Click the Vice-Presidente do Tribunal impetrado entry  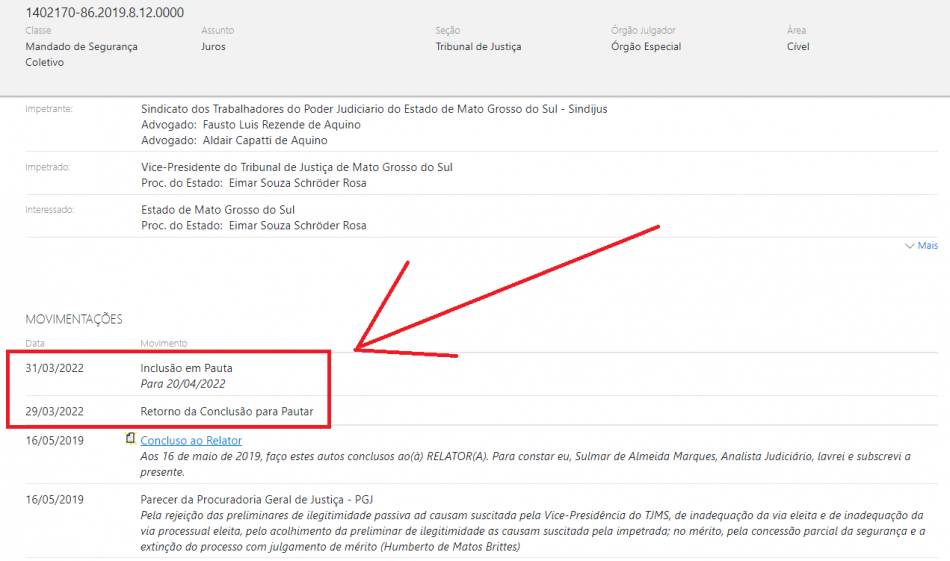pyautogui.click(x=297, y=167)
